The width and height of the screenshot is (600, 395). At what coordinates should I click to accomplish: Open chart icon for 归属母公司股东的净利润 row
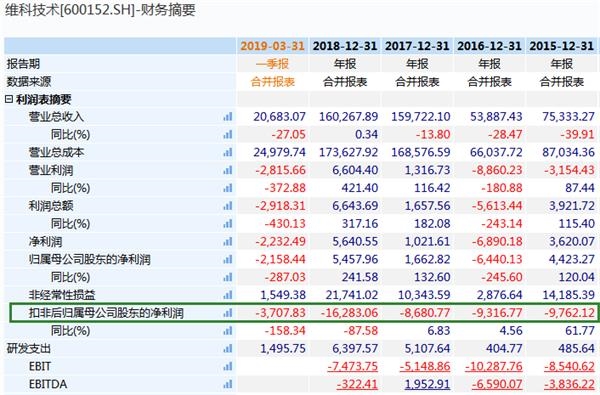point(228,260)
